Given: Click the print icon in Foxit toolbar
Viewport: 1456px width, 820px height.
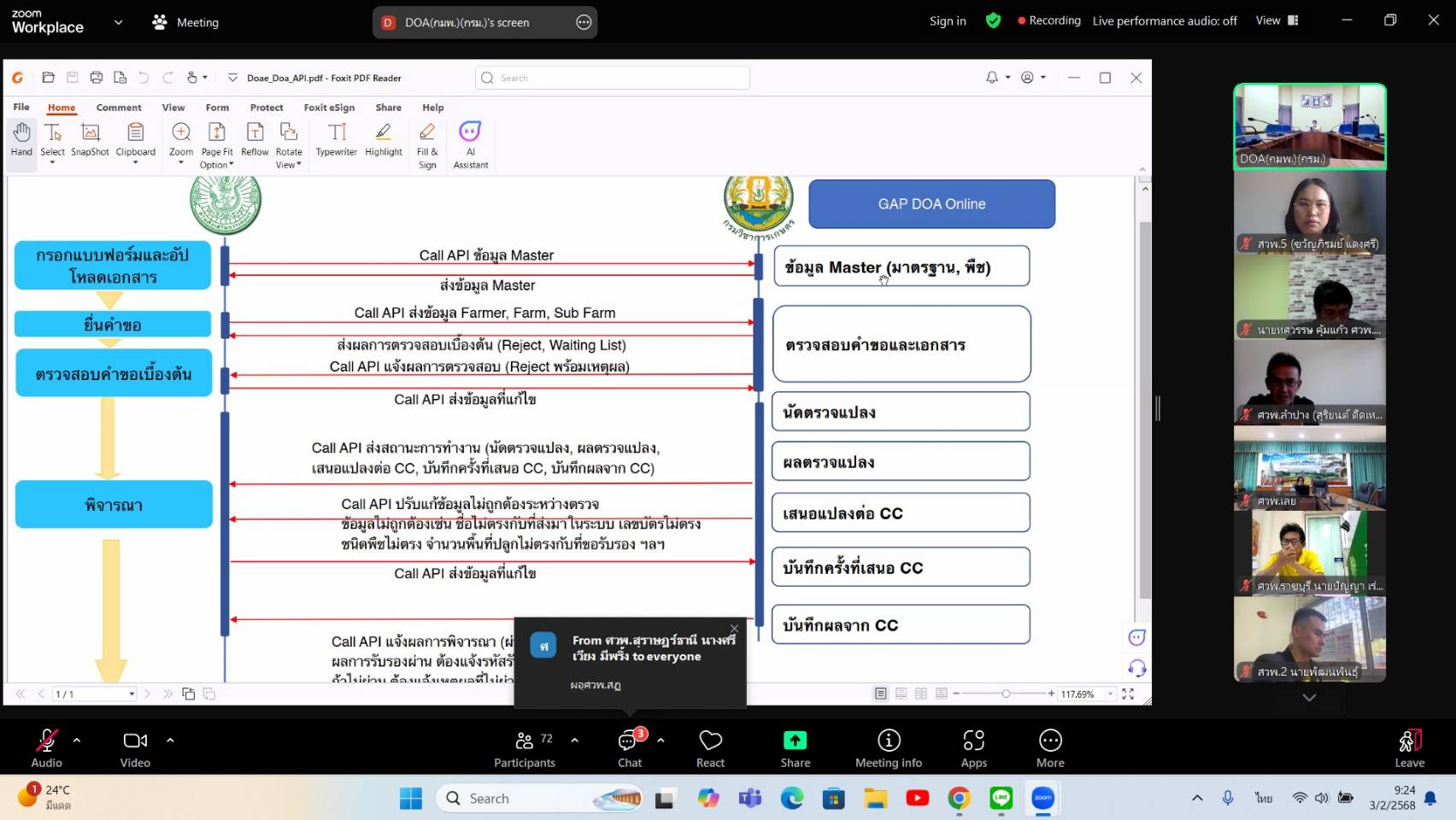Looking at the screenshot, I should tap(97, 78).
